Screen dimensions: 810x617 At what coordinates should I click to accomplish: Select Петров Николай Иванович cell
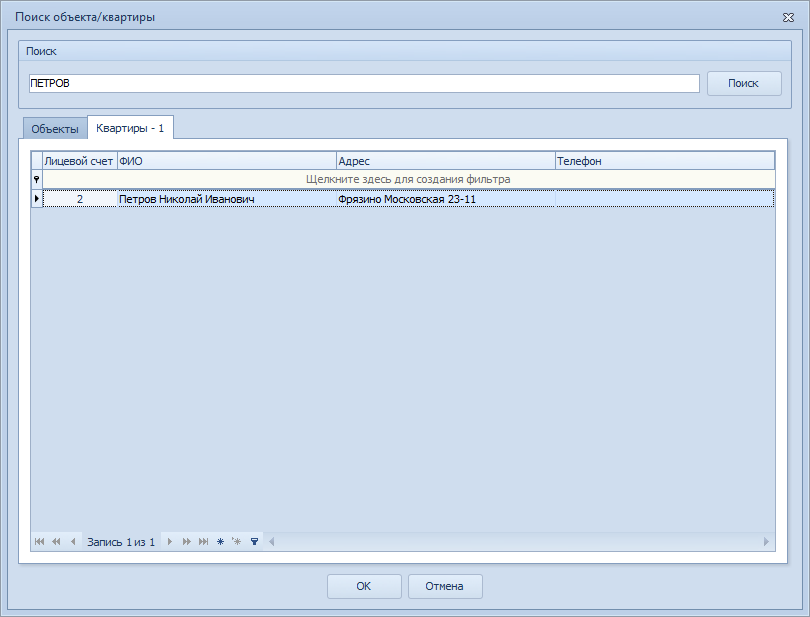pos(227,199)
